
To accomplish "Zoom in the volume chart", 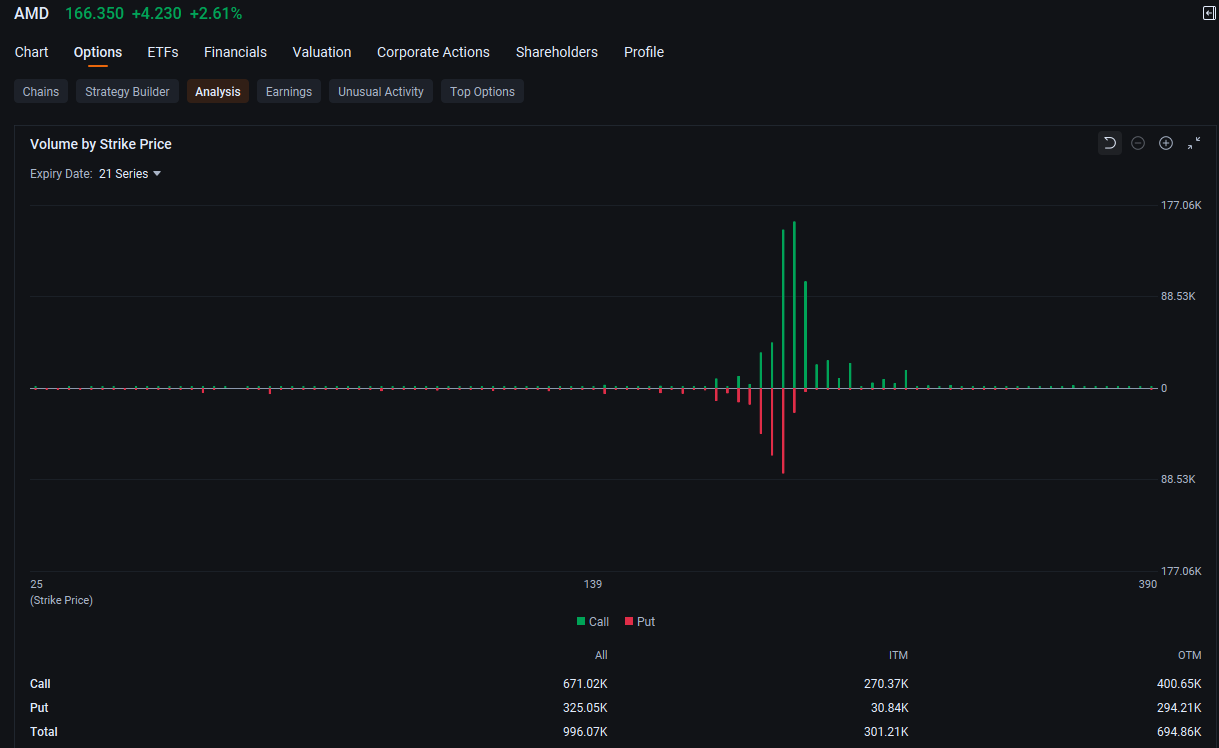I will 1166,143.
